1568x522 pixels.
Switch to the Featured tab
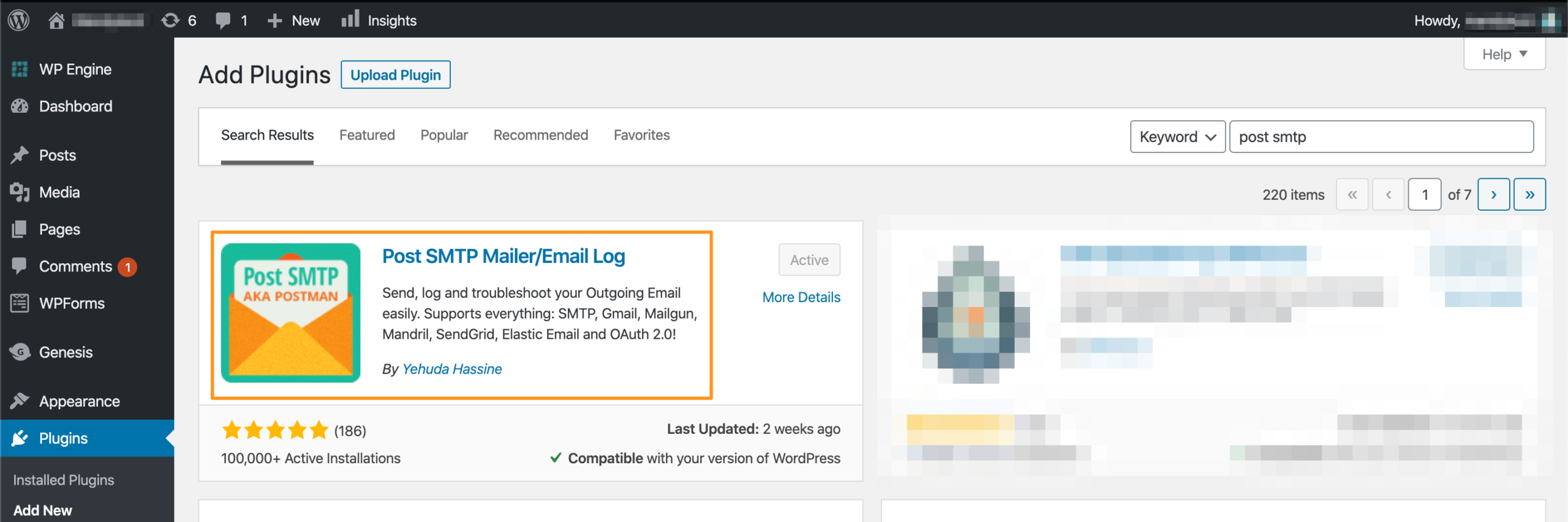(367, 135)
